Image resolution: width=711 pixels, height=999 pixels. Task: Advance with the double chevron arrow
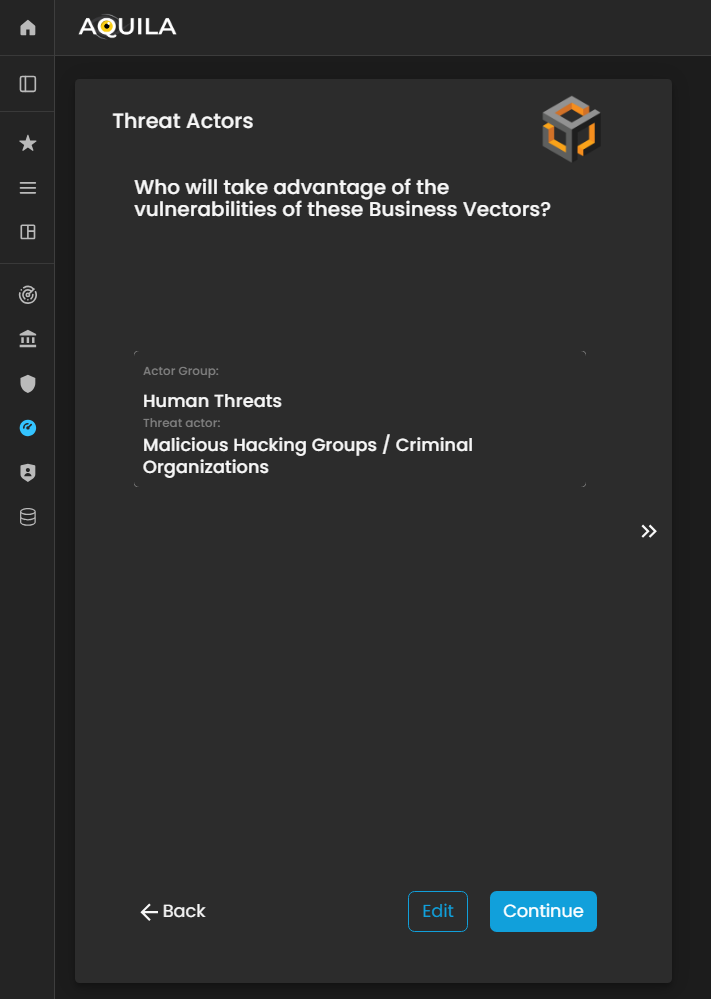point(649,531)
